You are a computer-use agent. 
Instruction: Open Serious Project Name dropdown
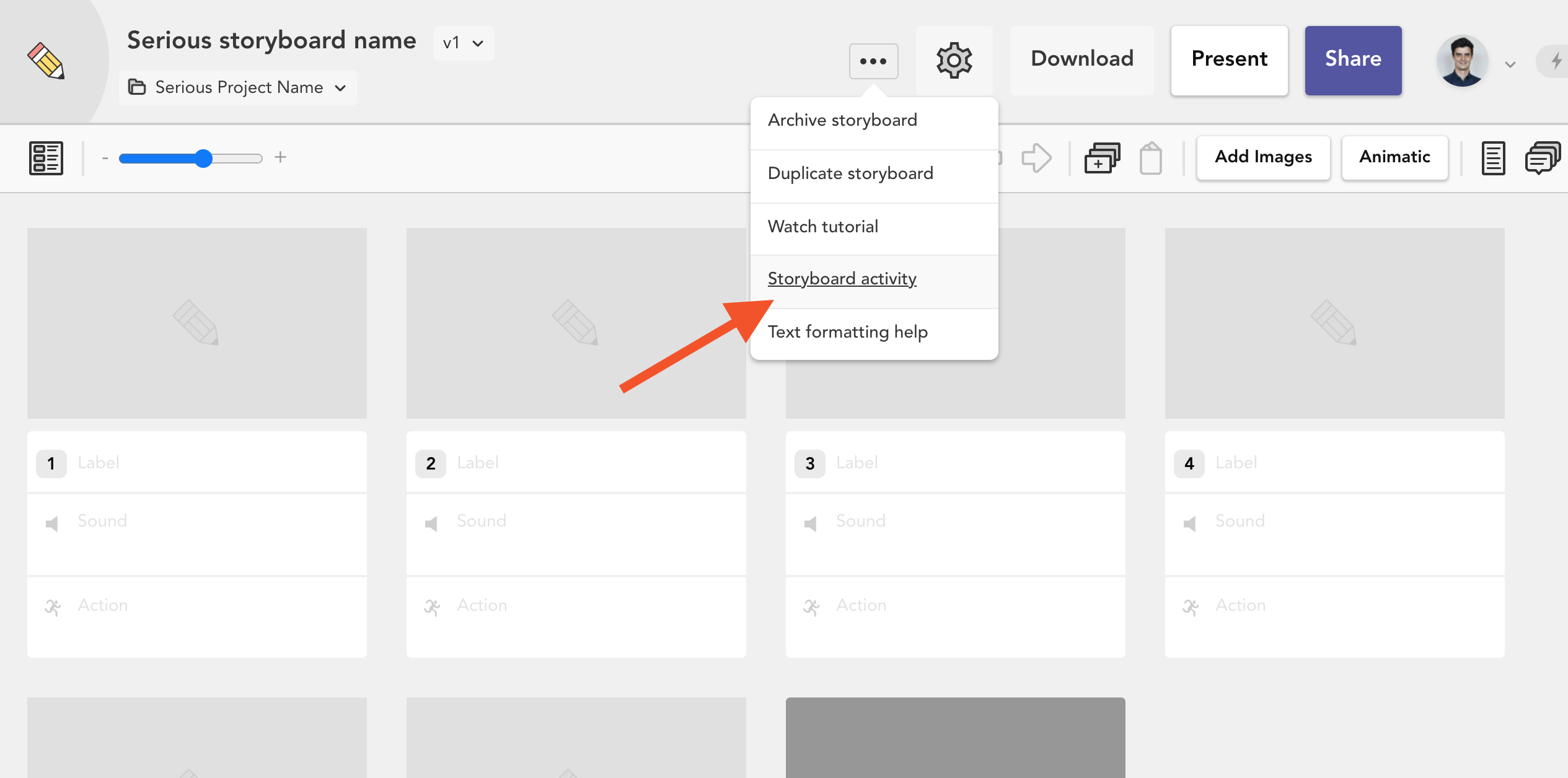(x=237, y=87)
